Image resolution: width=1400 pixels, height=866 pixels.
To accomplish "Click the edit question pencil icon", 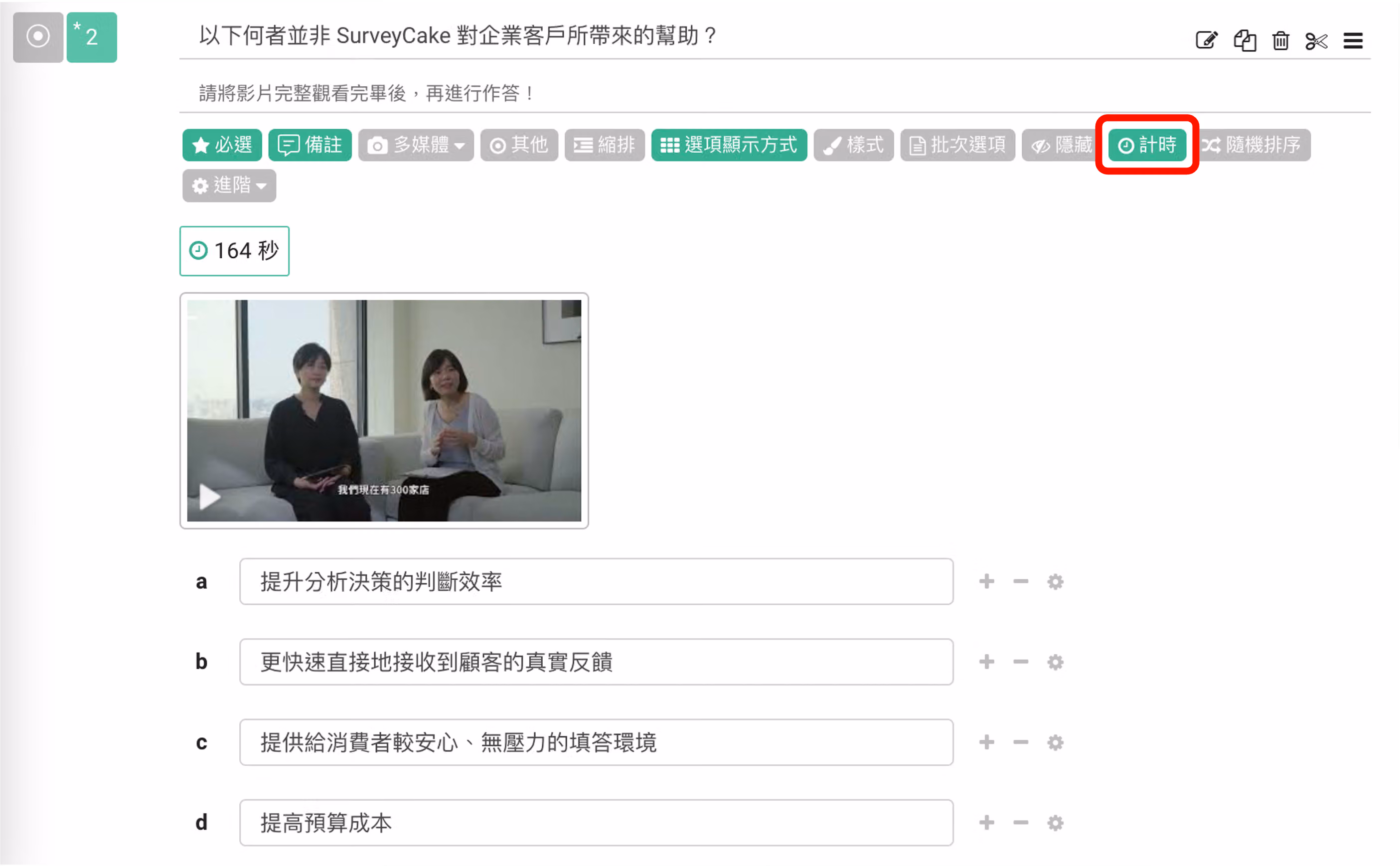I will point(1207,40).
